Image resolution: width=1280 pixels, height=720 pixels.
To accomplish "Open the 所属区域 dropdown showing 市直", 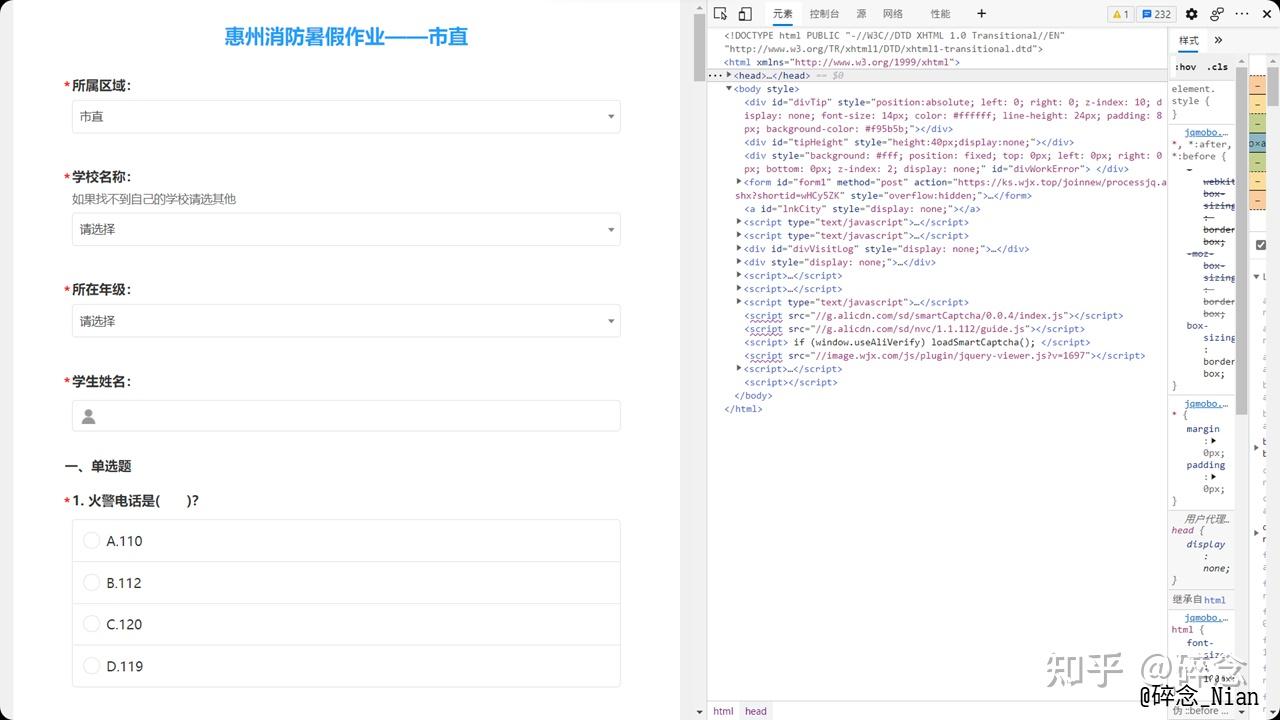I will (346, 117).
